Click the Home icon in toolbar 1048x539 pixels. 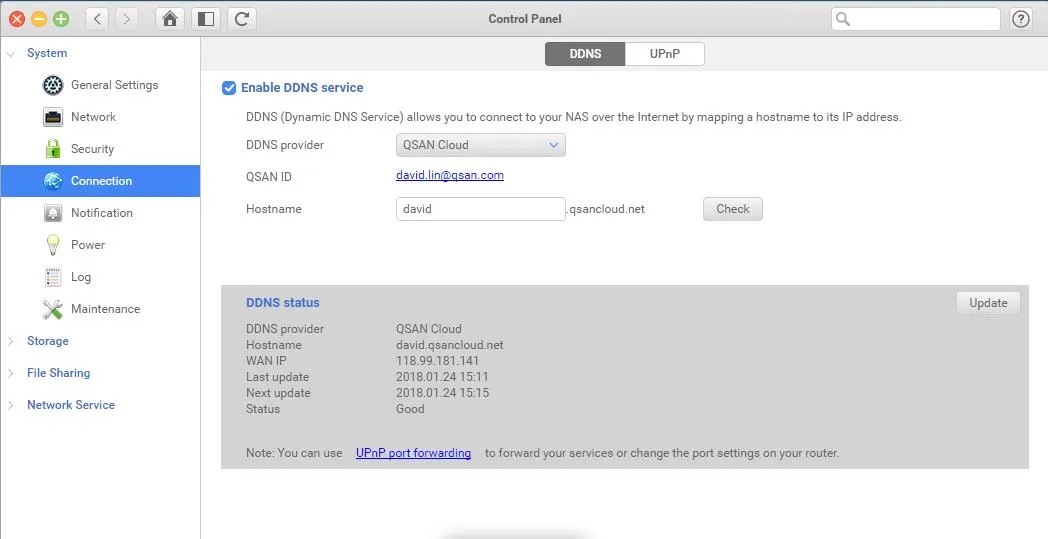click(x=171, y=19)
